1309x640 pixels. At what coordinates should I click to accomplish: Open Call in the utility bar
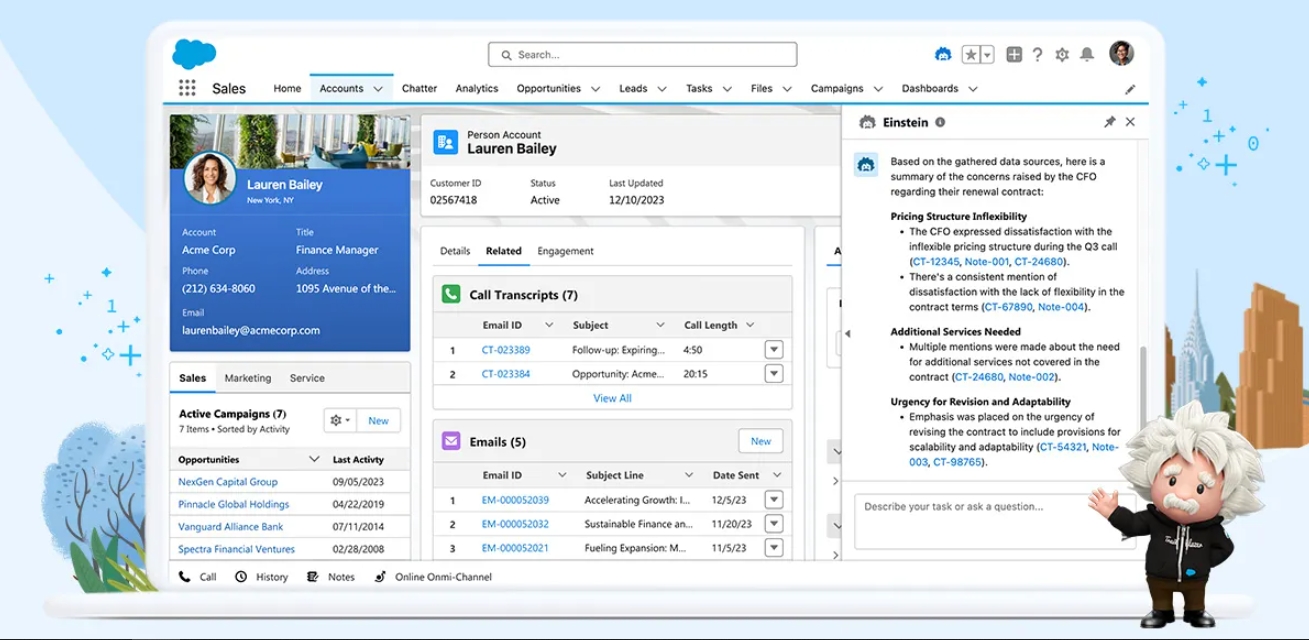click(x=197, y=577)
